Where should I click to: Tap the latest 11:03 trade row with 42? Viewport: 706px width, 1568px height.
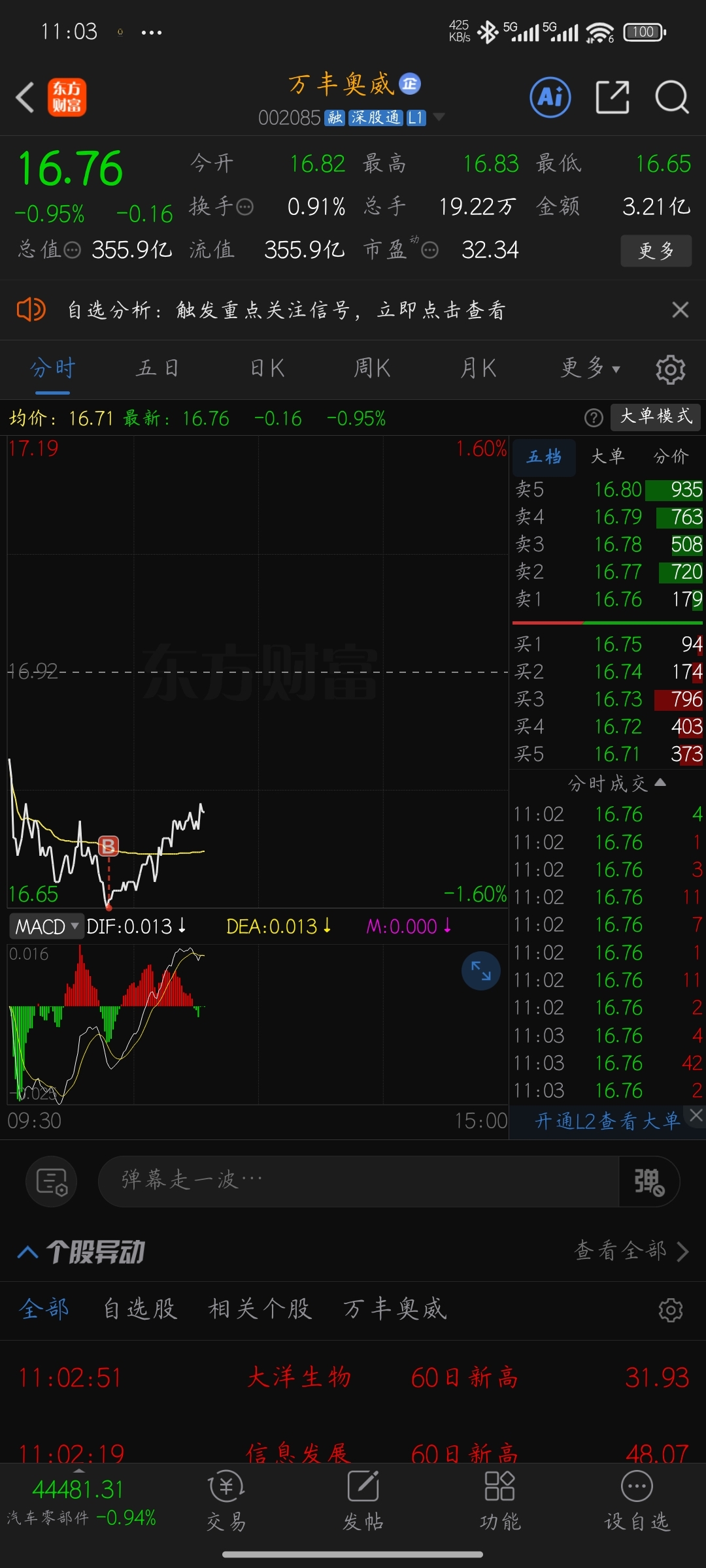coord(608,1063)
